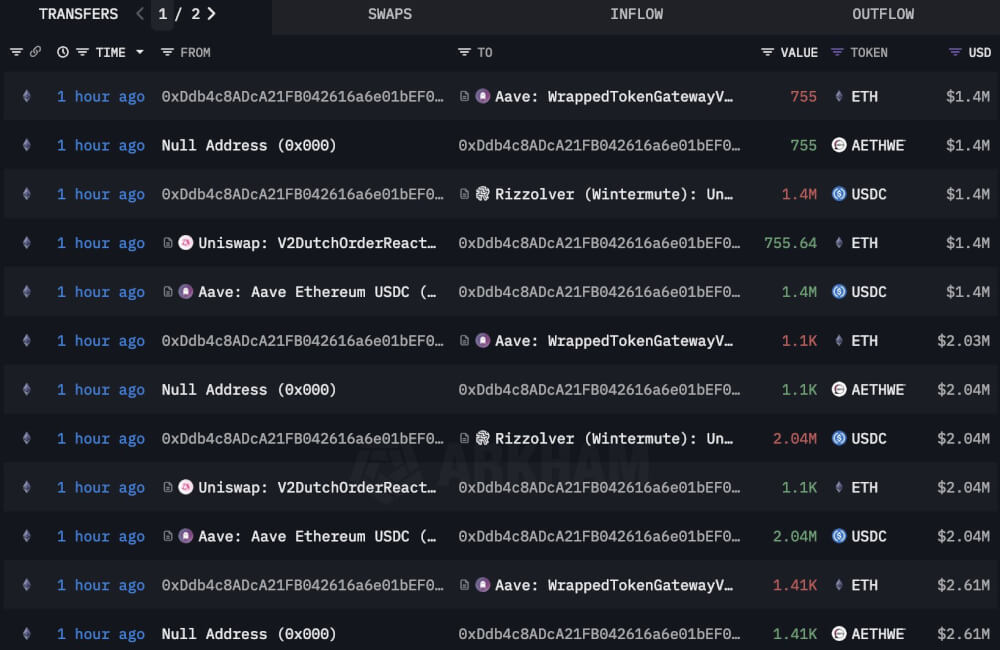Click sender 0xDdb4c8AD address in 755 ETH row
The width and height of the screenshot is (1000, 650).
(302, 96)
